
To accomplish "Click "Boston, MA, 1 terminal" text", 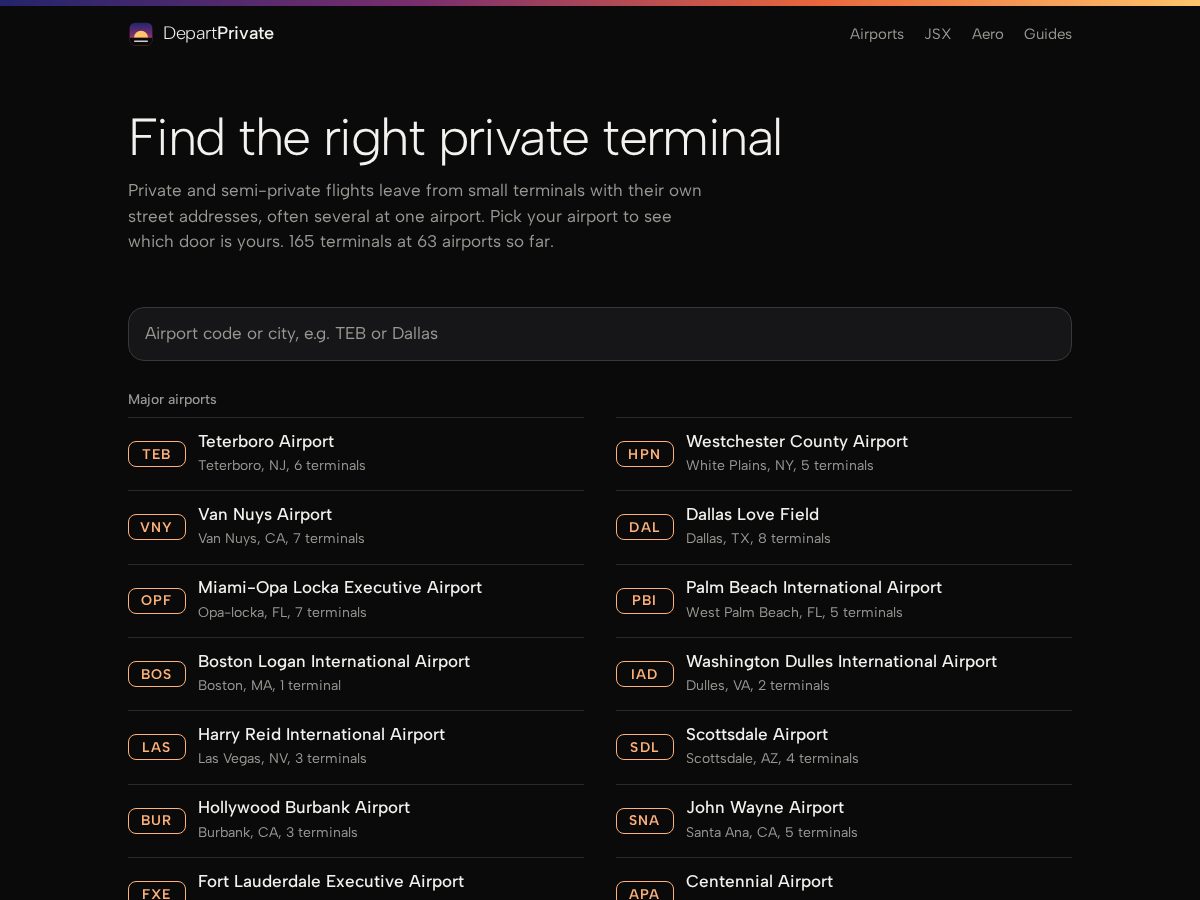I will [x=269, y=686].
